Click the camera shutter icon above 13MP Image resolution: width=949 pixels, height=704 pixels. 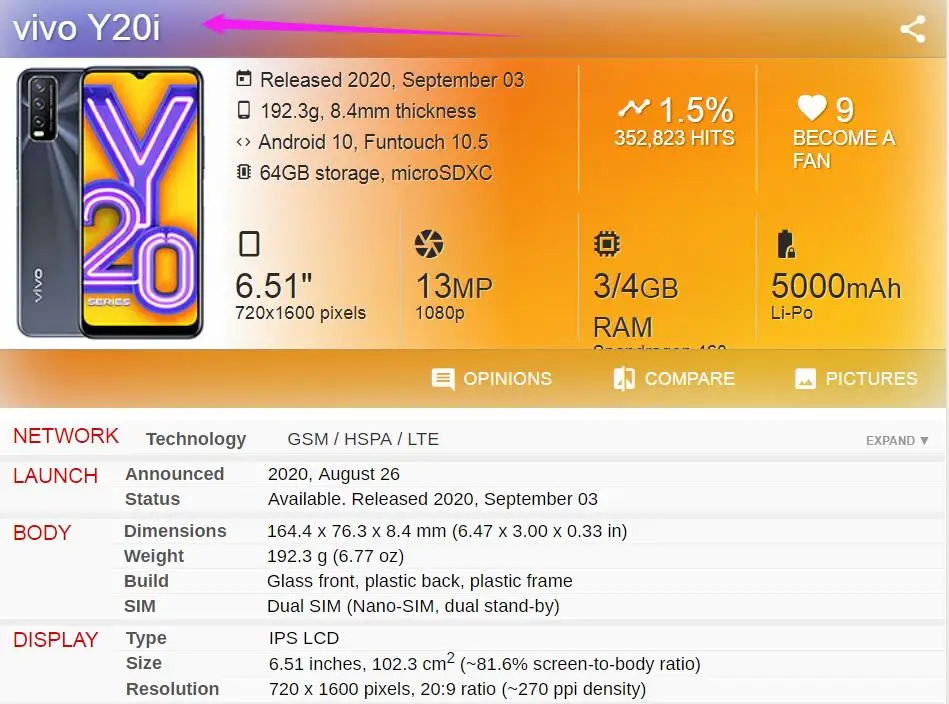pyautogui.click(x=429, y=244)
